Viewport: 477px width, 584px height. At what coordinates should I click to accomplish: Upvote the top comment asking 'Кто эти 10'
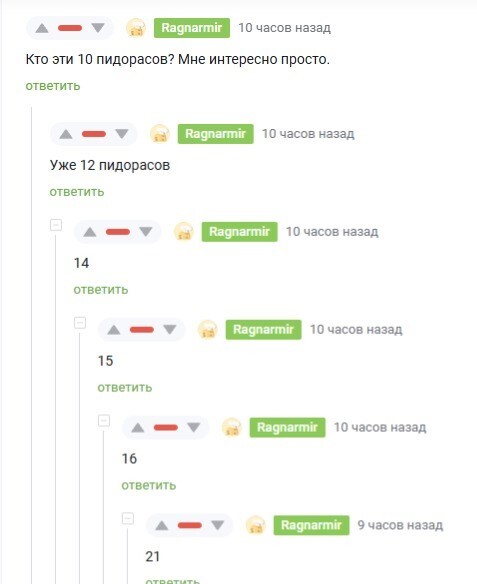click(42, 28)
